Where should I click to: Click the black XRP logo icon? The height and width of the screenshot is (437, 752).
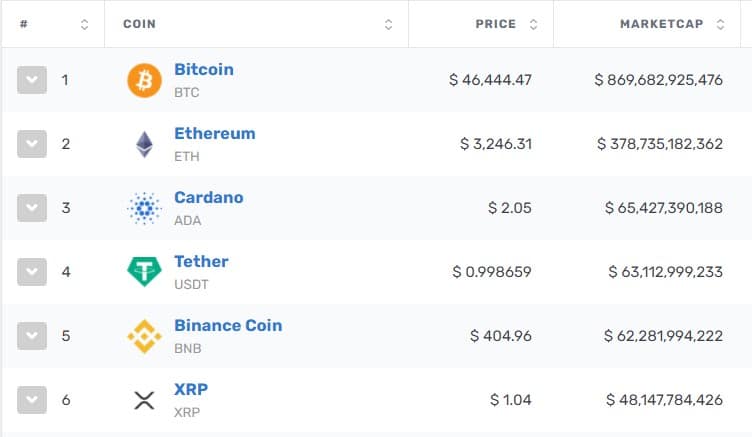click(x=144, y=400)
